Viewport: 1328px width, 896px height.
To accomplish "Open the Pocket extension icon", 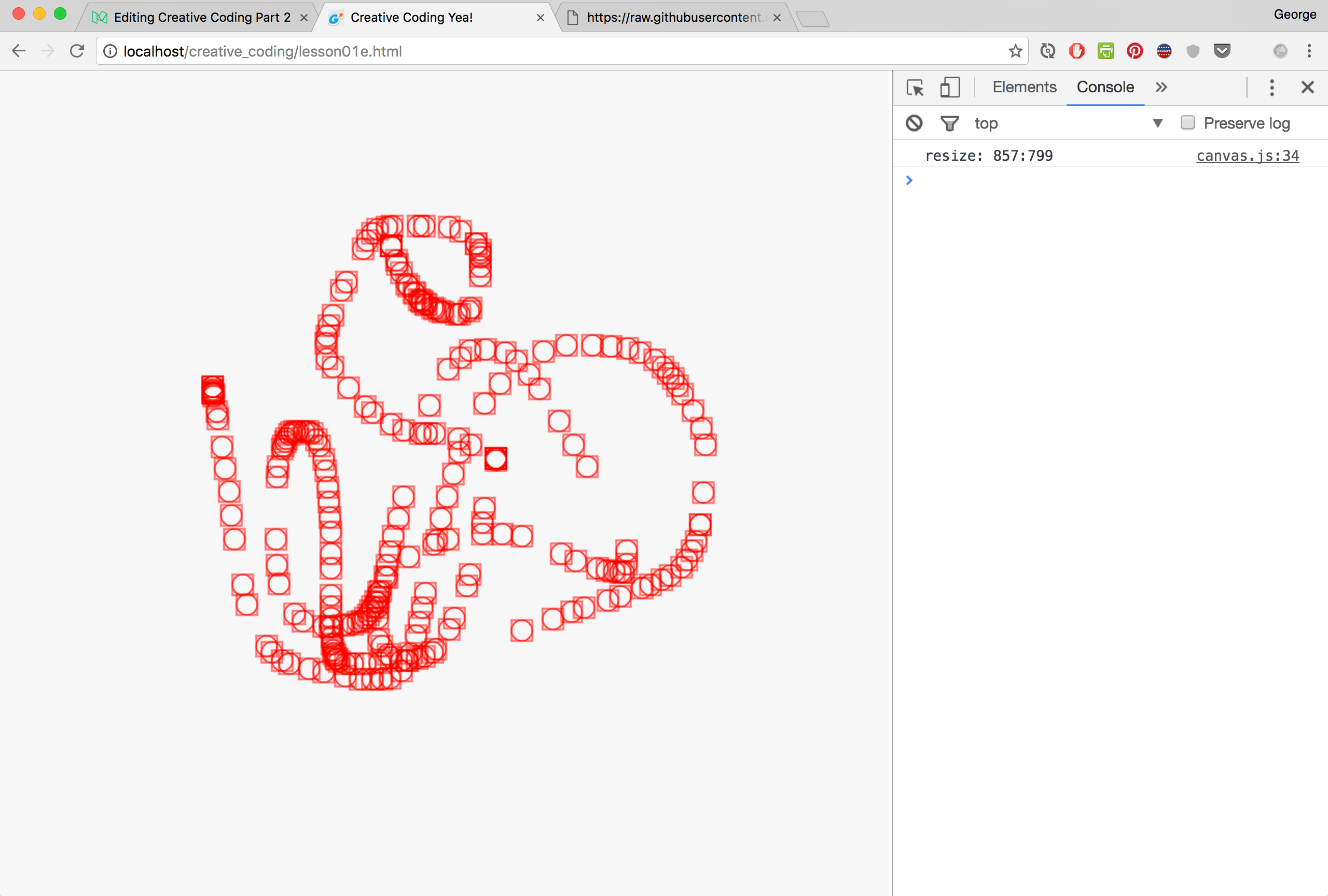I will tap(1222, 51).
